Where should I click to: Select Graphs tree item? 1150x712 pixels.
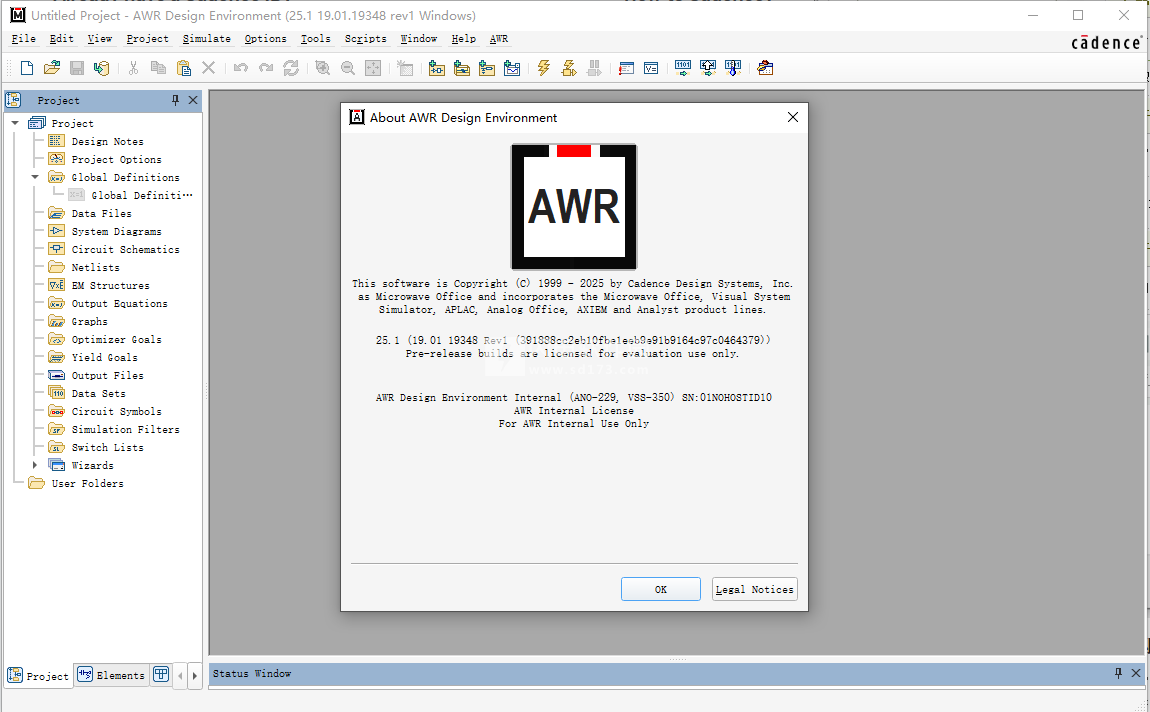pos(89,321)
